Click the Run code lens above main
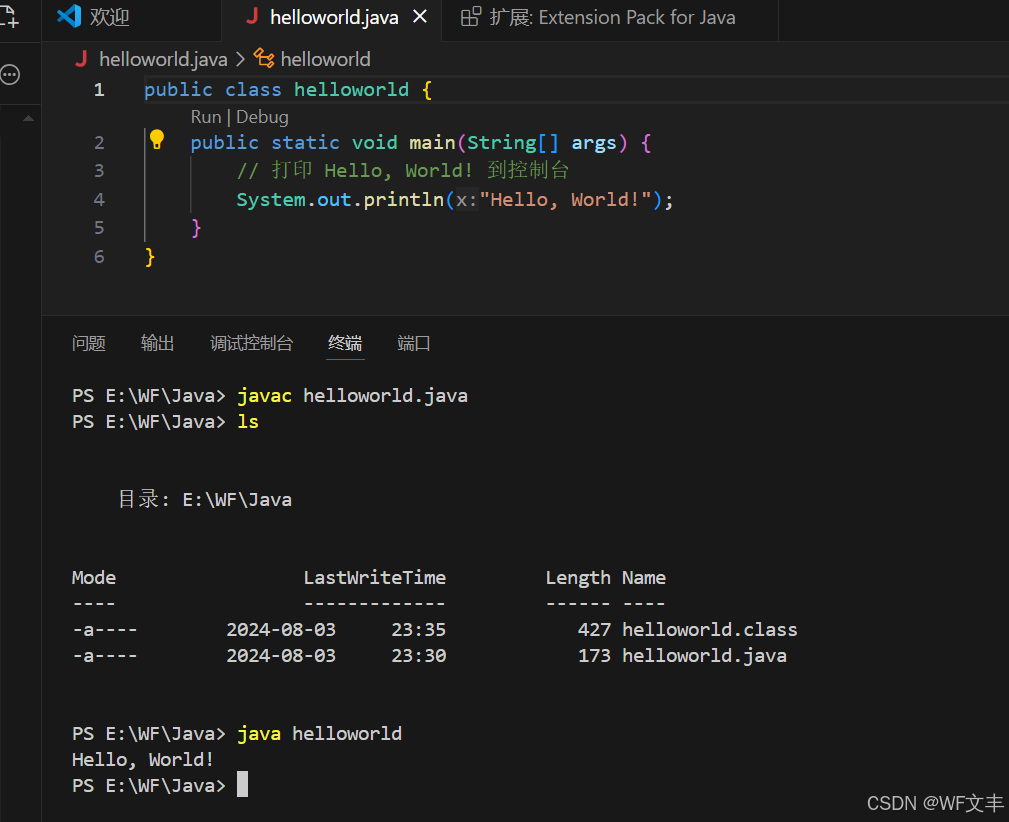This screenshot has width=1009, height=822. [x=206, y=117]
